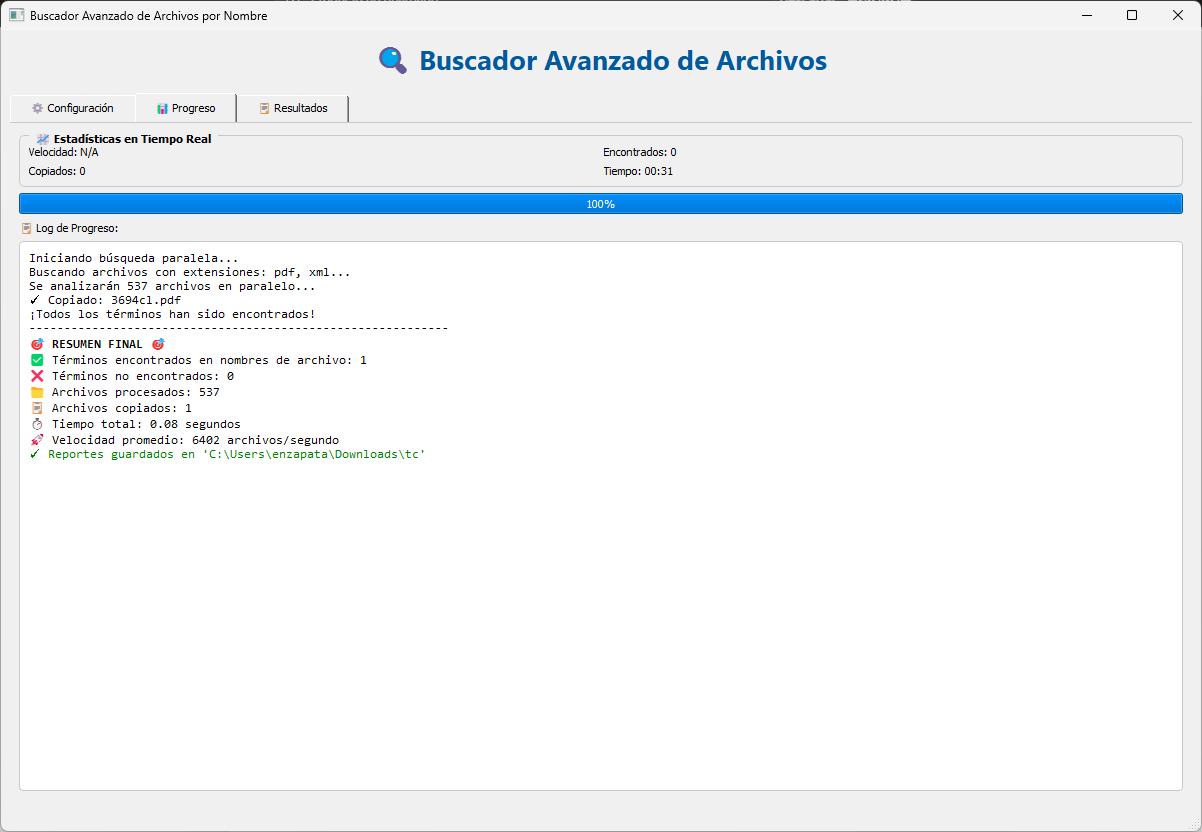
Task: Click the magnifying glass icon in header
Action: point(392,61)
